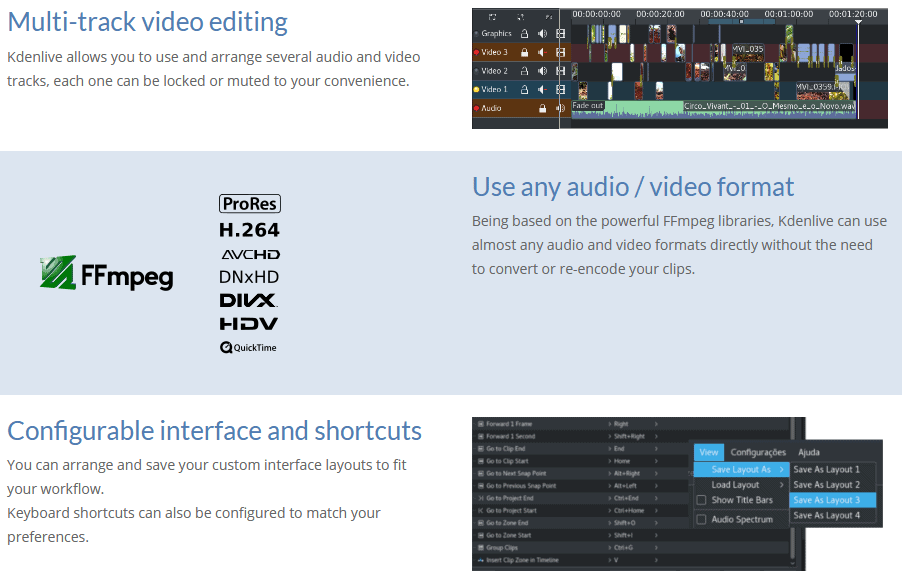Image resolution: width=902 pixels, height=583 pixels.
Task: Click the H.264 format logo
Action: (x=249, y=230)
